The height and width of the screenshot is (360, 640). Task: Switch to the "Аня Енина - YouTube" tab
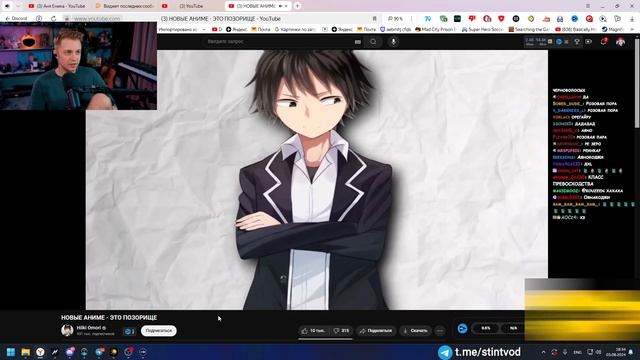coord(57,6)
